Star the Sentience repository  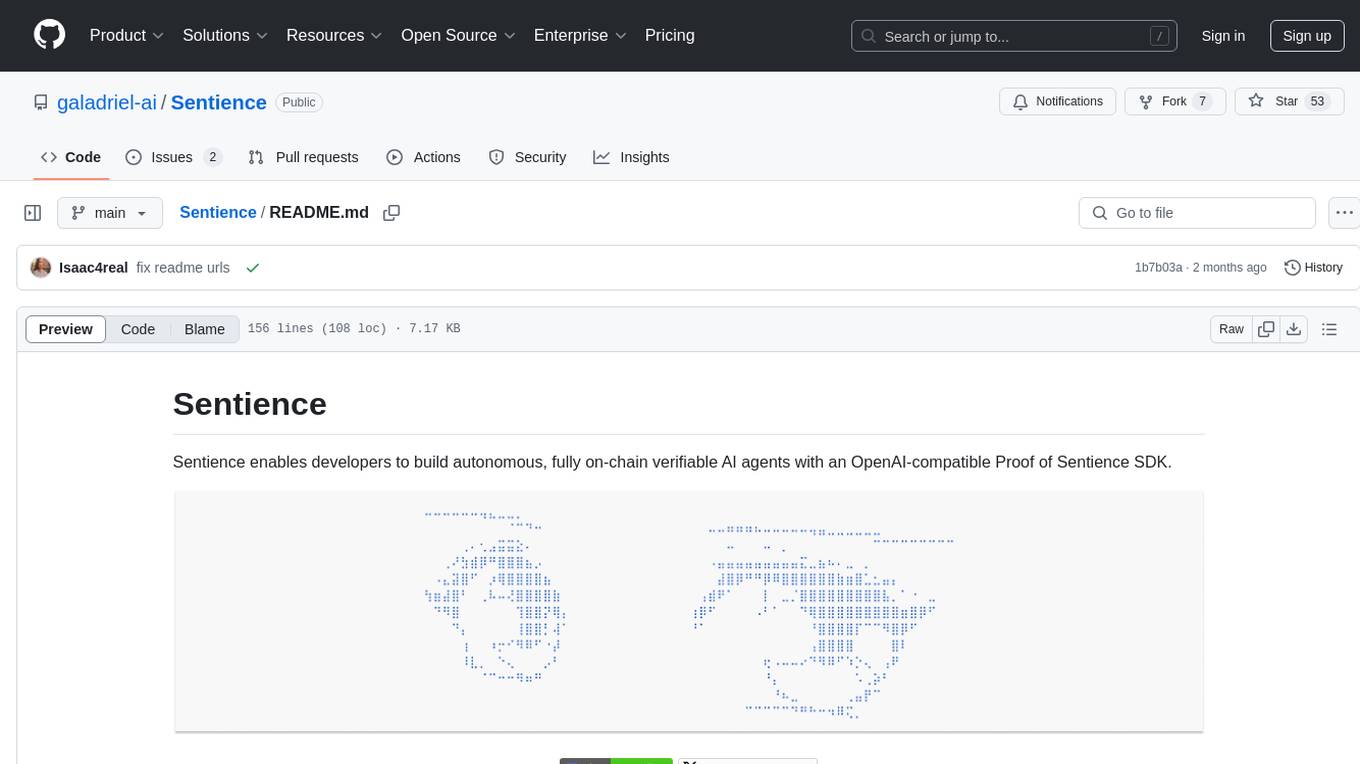1288,102
